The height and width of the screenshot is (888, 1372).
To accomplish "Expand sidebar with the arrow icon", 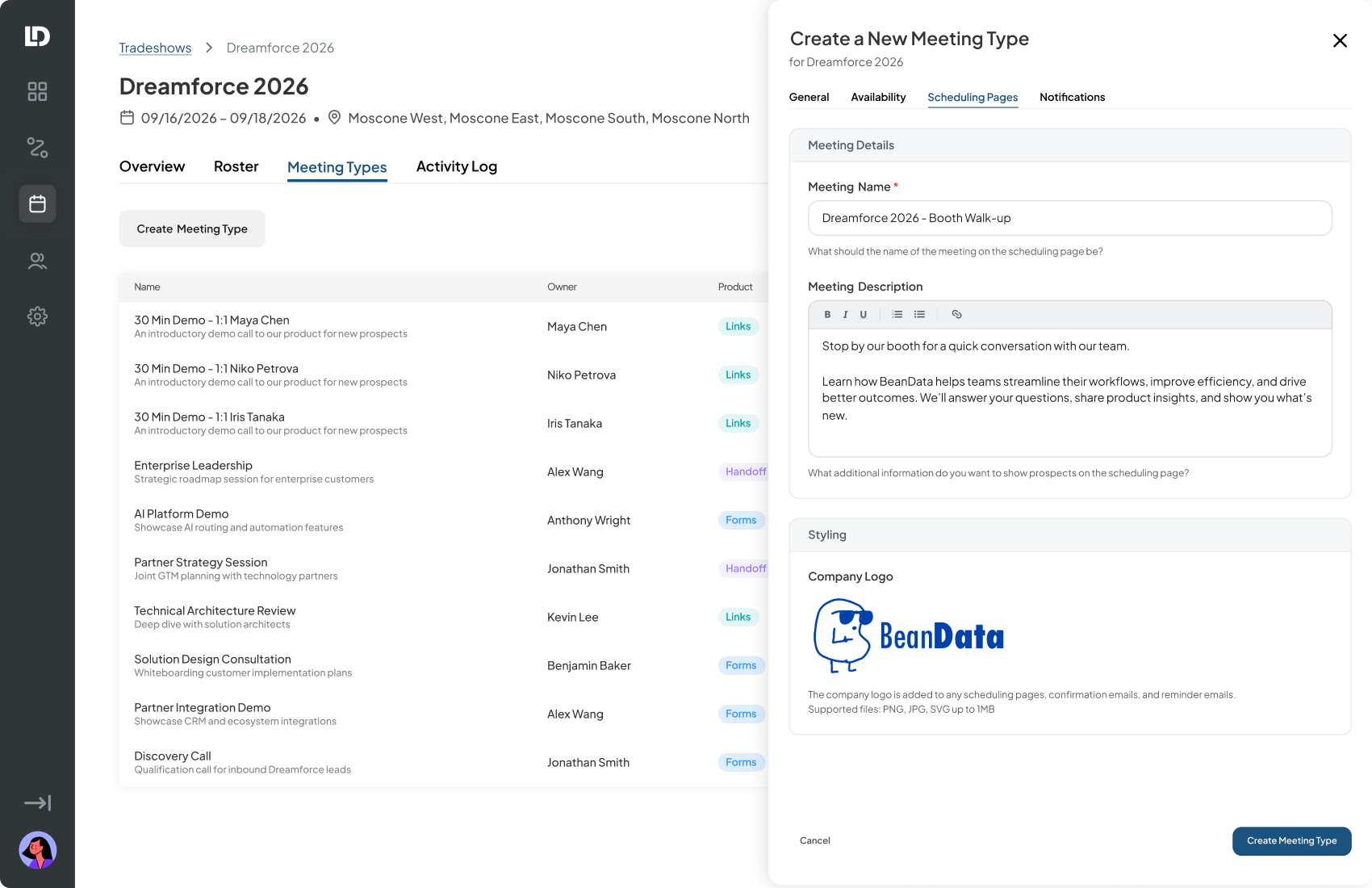I will (x=37, y=802).
